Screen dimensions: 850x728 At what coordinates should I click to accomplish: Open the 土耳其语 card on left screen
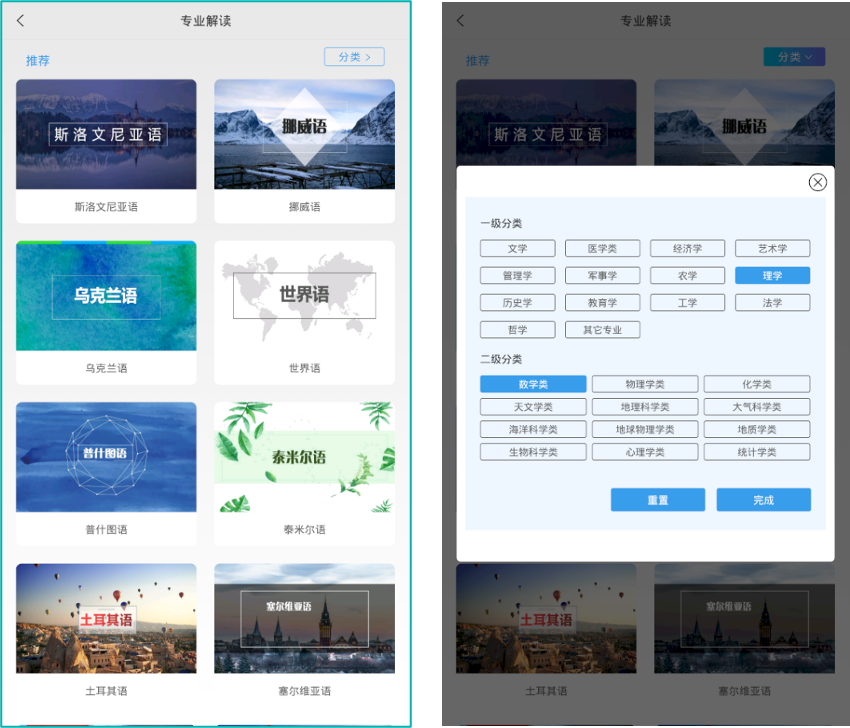tap(106, 634)
